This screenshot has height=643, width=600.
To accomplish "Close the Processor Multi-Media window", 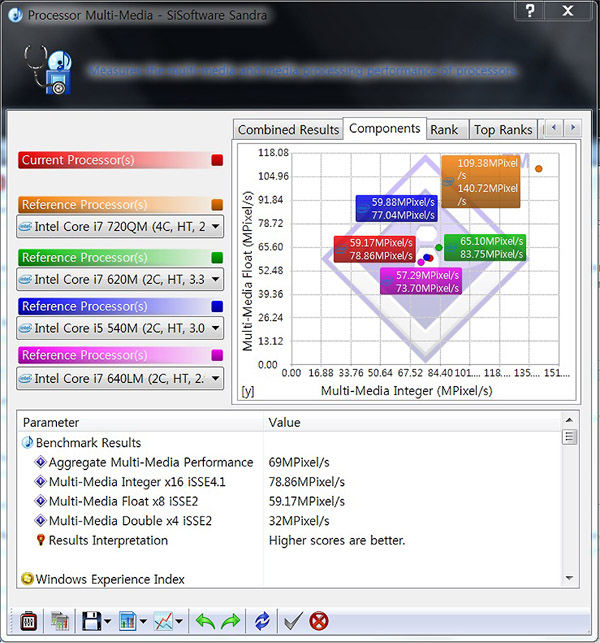I will [568, 10].
